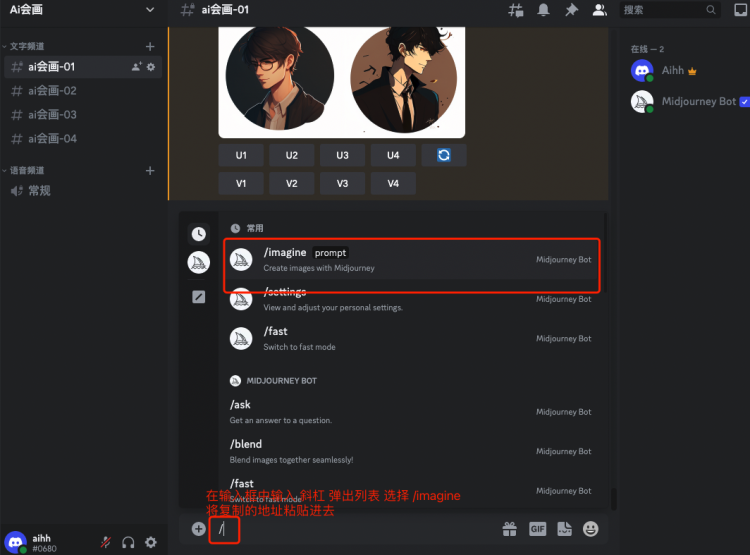Open the generated image grid thumbnail
Viewport: 750px width, 555px height.
[342, 82]
